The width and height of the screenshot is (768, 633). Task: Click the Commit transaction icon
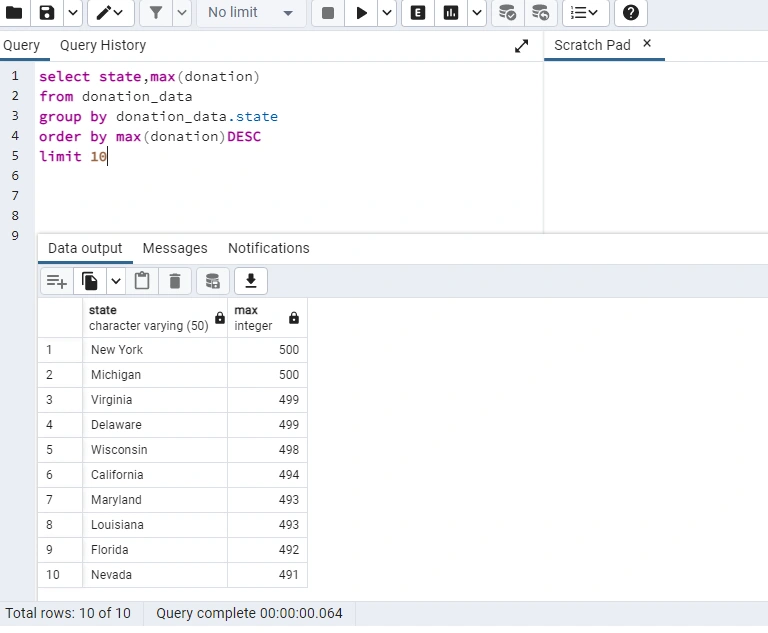pyautogui.click(x=507, y=13)
